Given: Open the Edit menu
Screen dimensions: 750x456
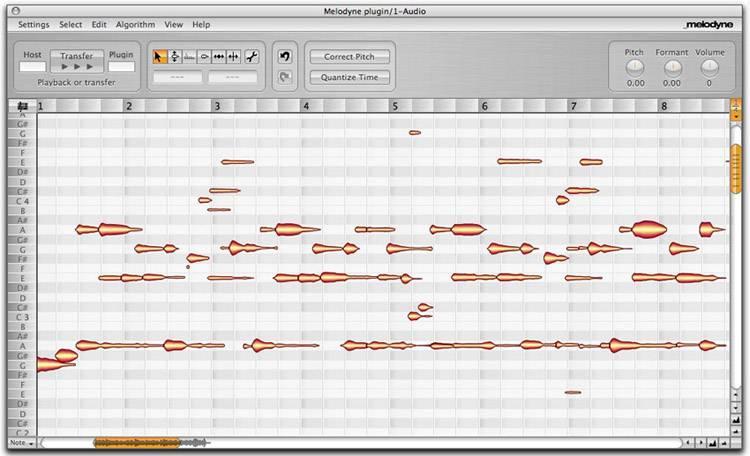Looking at the screenshot, I should click(x=99, y=24).
